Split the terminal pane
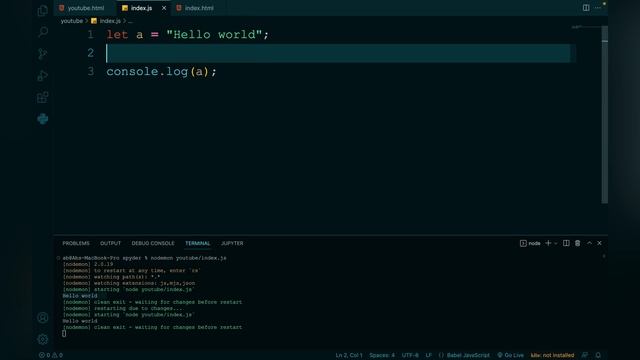 coord(566,243)
